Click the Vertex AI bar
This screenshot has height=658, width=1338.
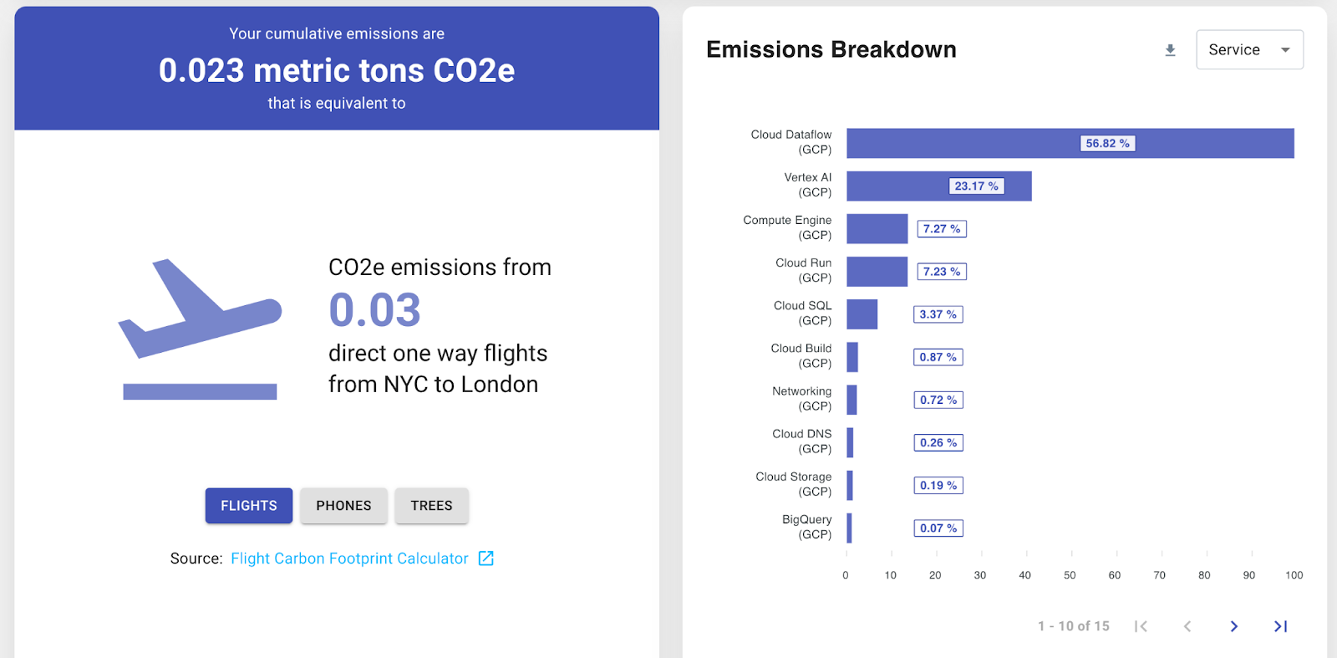pyautogui.click(x=939, y=186)
